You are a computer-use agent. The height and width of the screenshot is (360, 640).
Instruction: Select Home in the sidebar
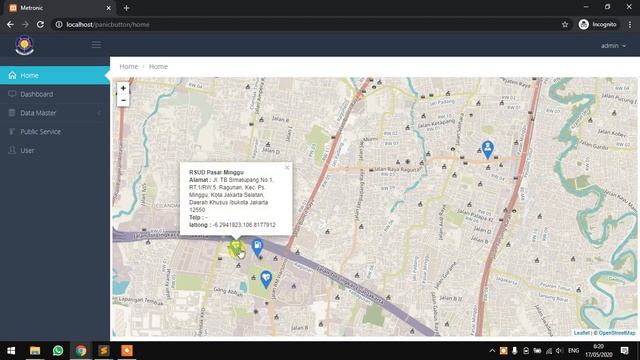point(55,76)
